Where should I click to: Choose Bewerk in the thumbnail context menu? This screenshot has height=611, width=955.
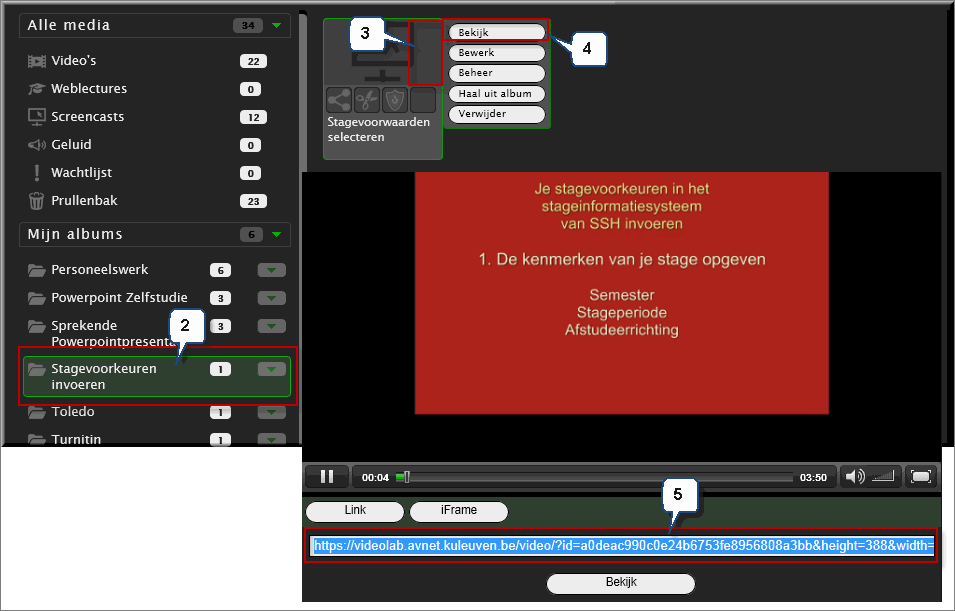[x=497, y=53]
